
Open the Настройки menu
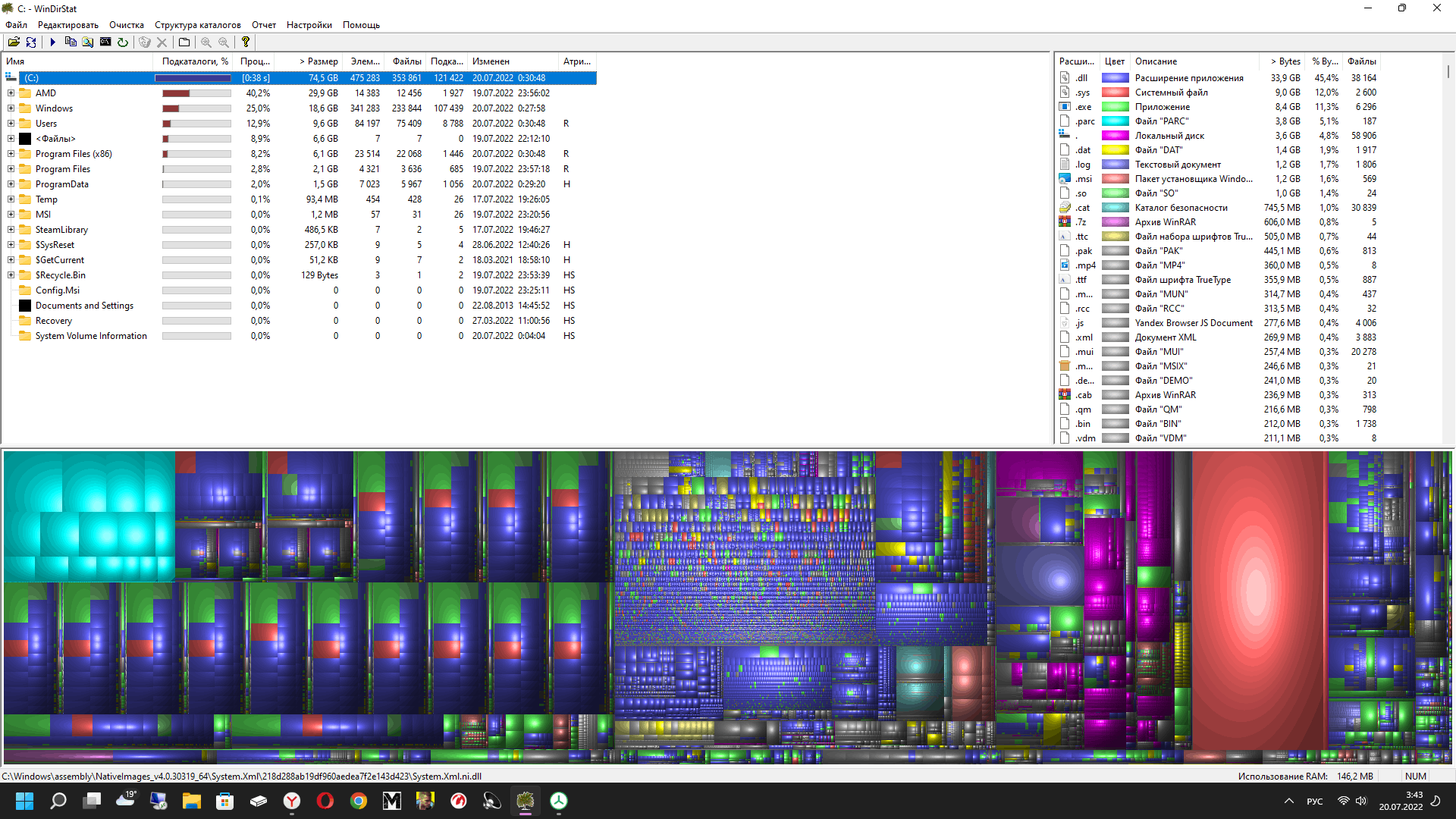(309, 25)
